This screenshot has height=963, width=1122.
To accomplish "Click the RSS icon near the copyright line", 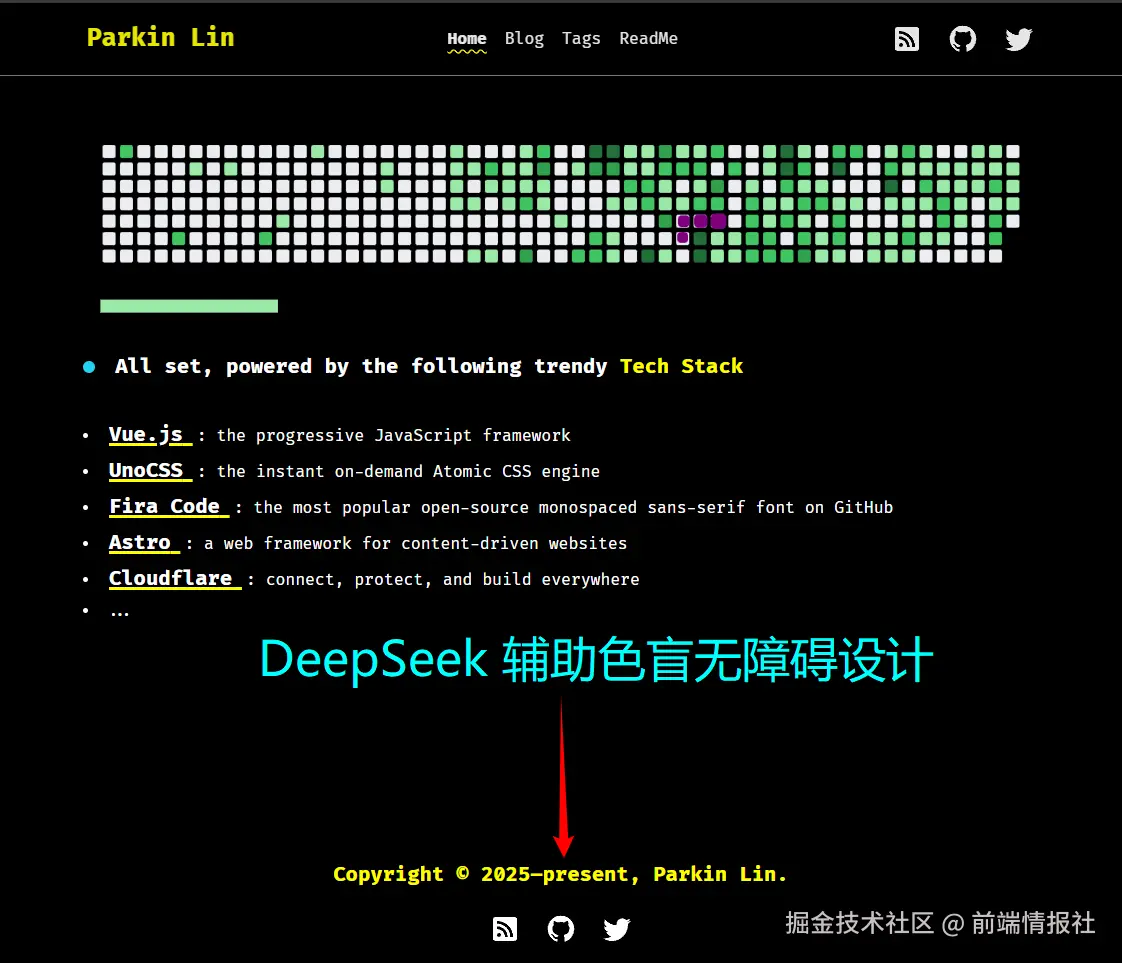I will pyautogui.click(x=504, y=928).
